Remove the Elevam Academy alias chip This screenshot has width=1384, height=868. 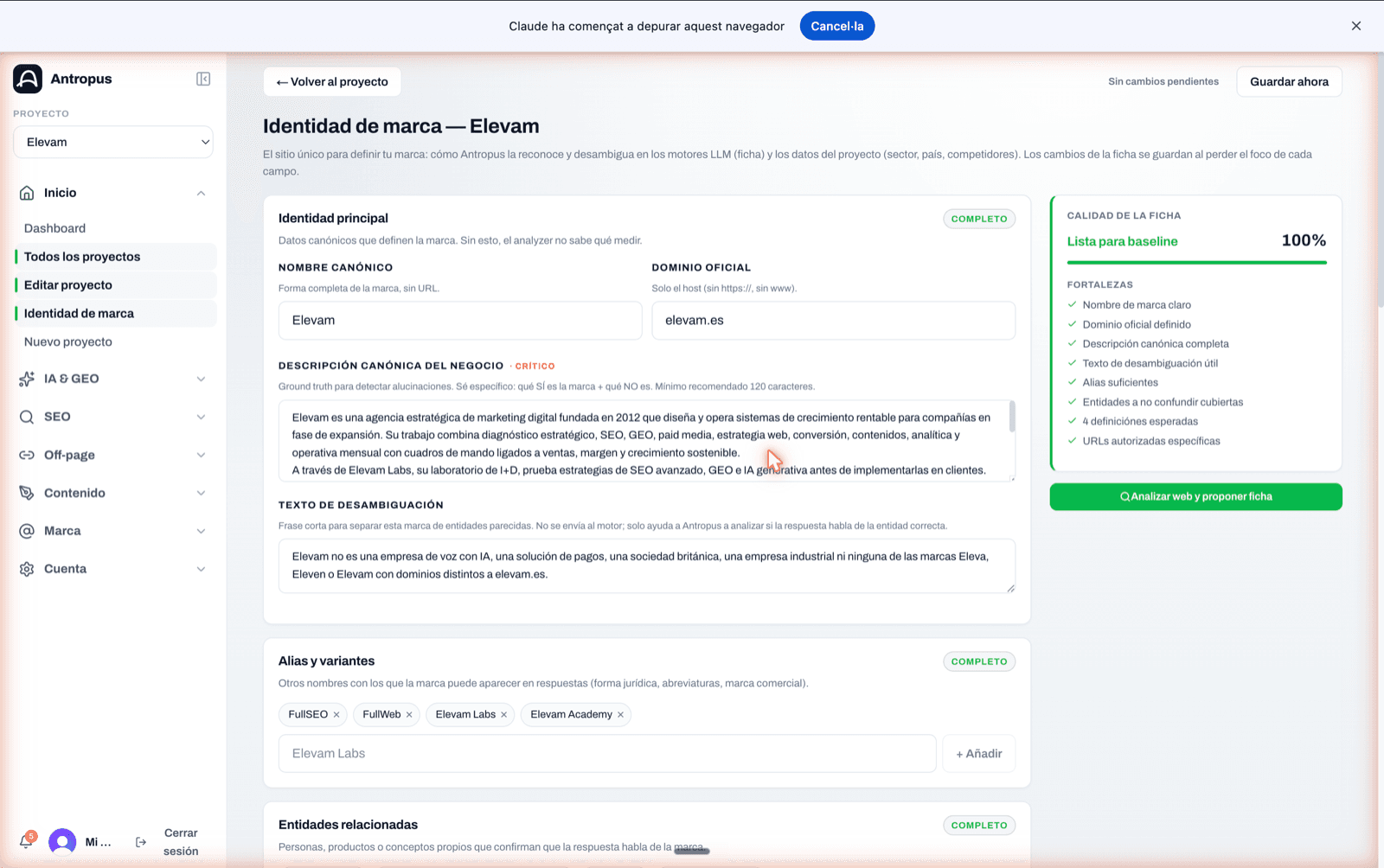coord(620,715)
